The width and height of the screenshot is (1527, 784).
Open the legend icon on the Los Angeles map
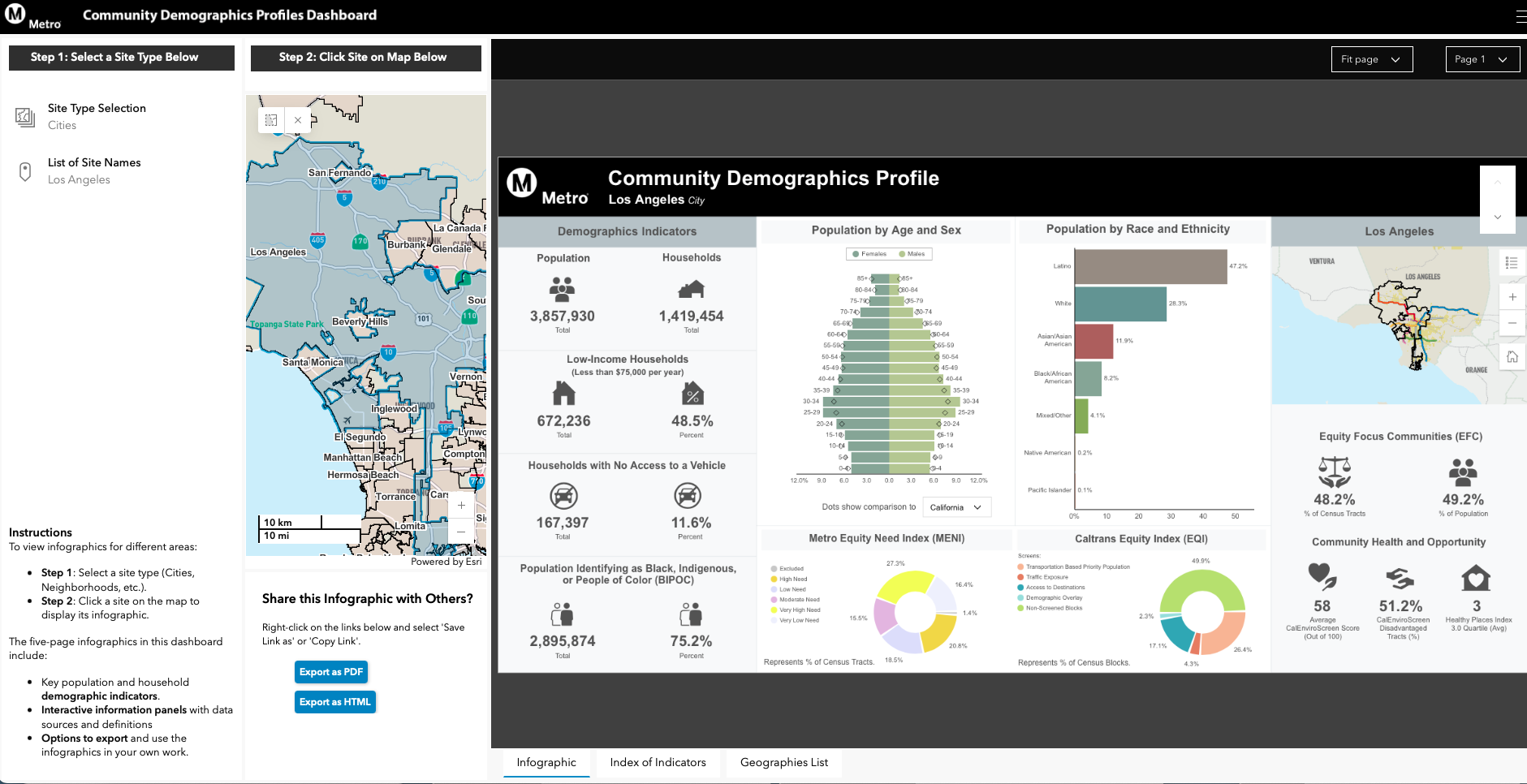click(1512, 262)
